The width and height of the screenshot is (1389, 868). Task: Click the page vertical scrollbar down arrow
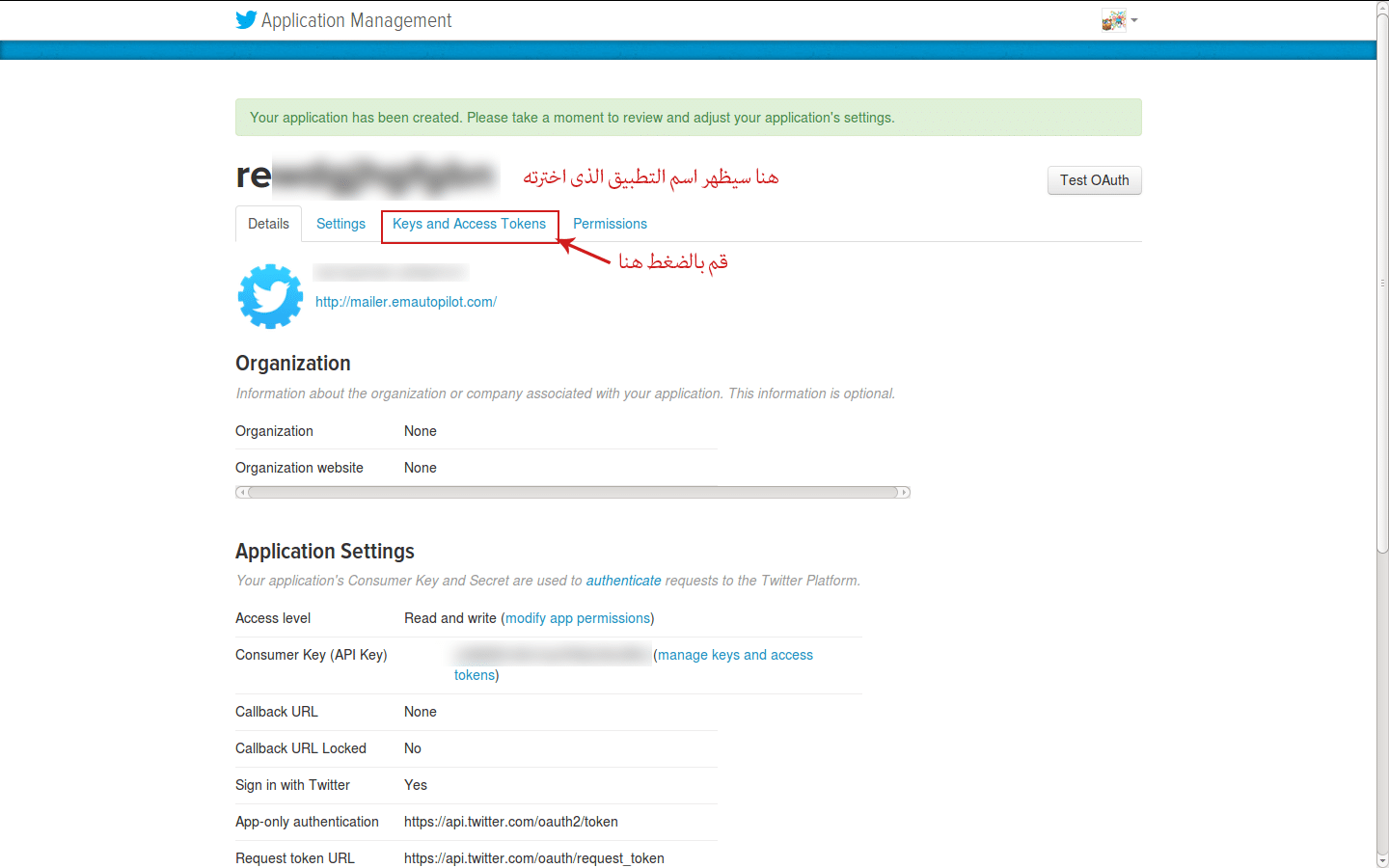1382,860
